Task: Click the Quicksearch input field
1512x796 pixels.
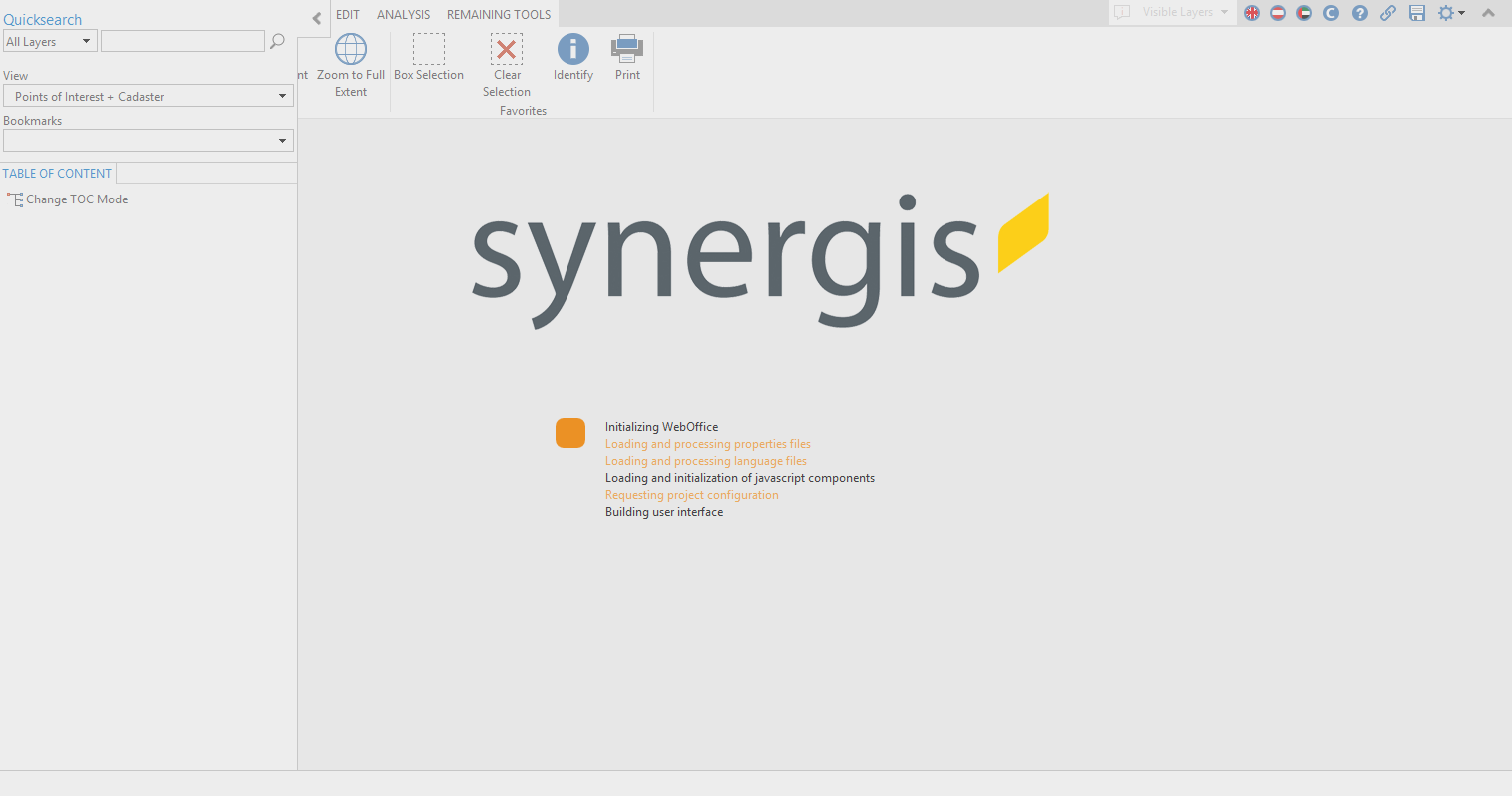Action: pyautogui.click(x=183, y=40)
